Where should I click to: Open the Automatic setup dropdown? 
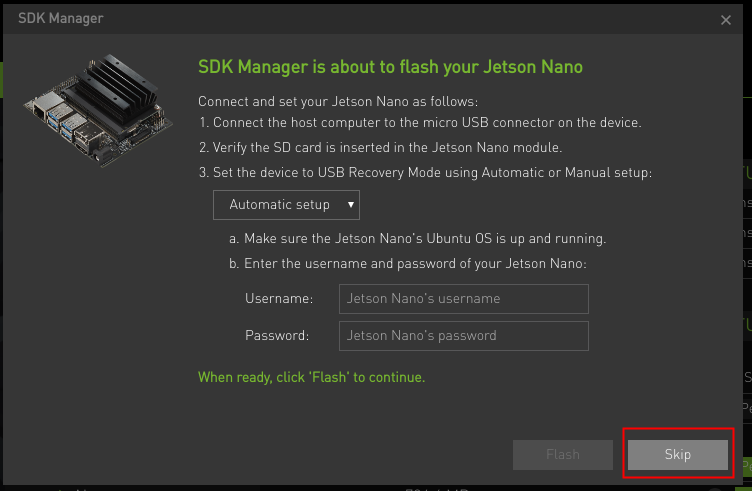(286, 205)
